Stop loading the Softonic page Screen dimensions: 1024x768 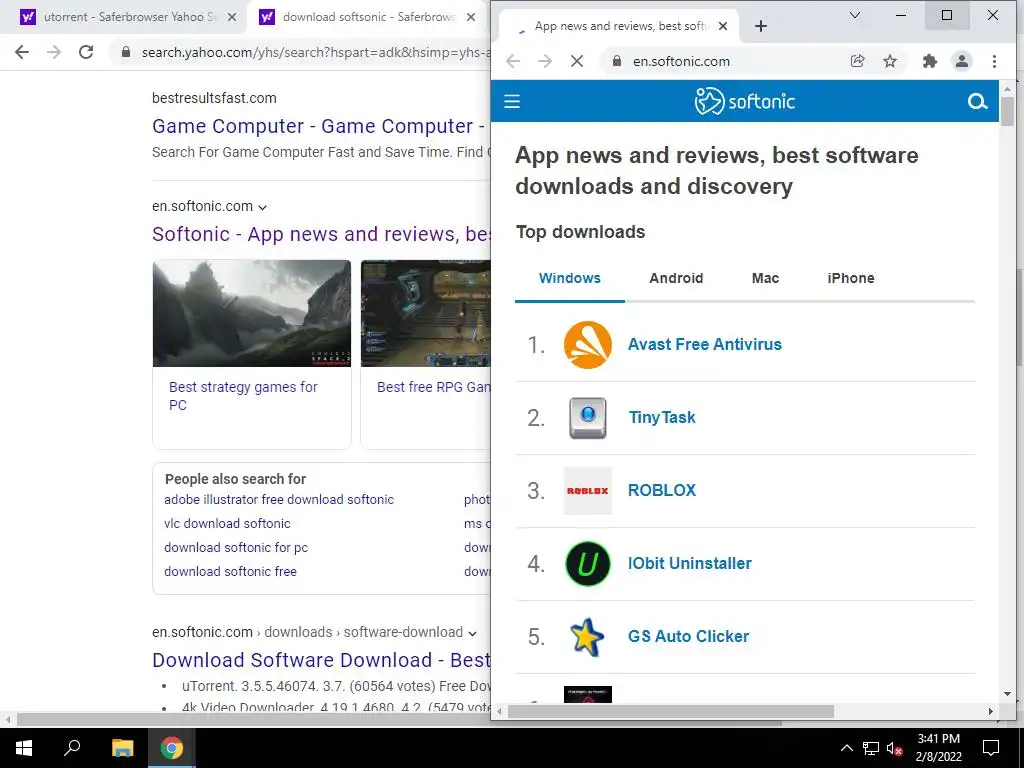[x=577, y=61]
